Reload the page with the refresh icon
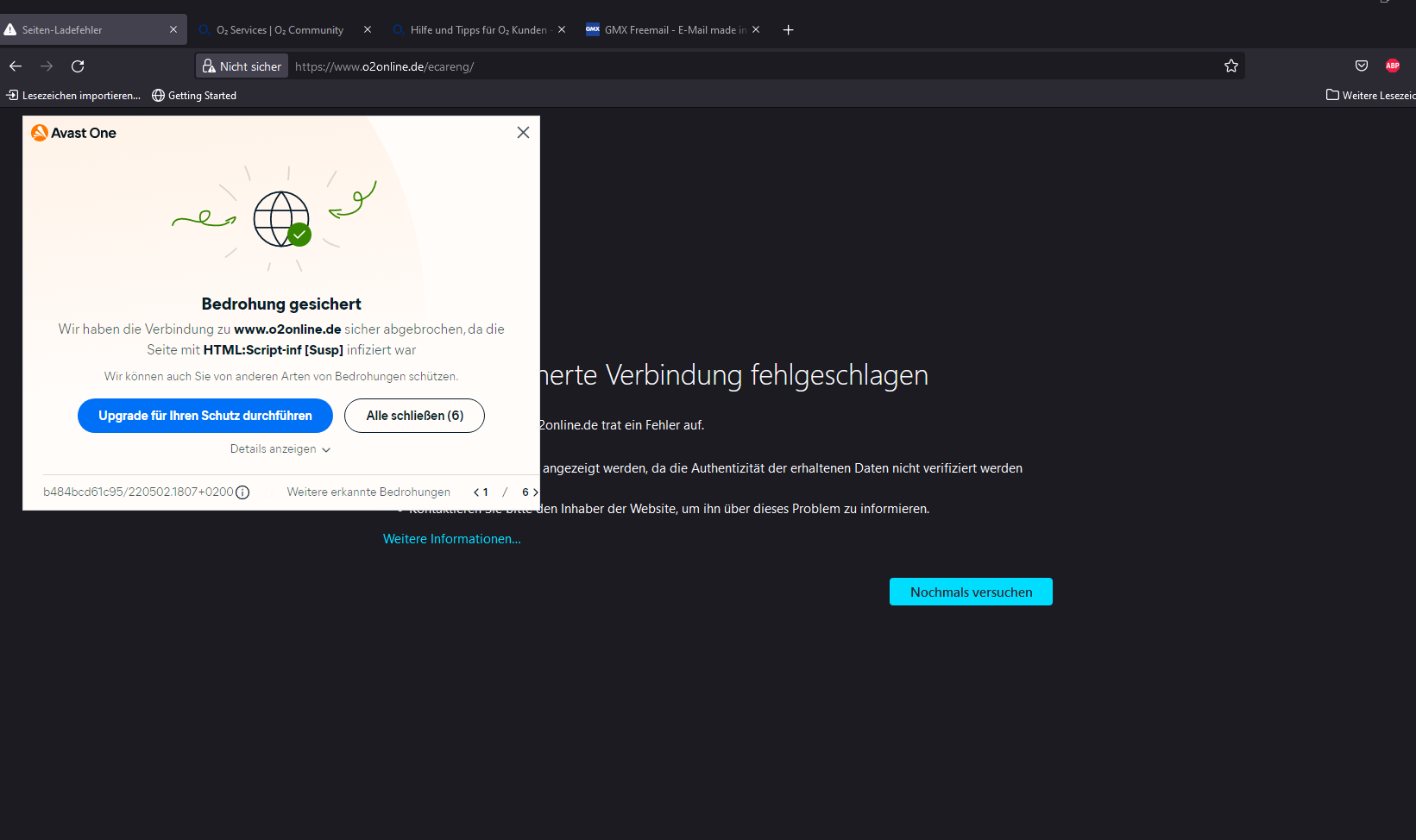 point(78,66)
